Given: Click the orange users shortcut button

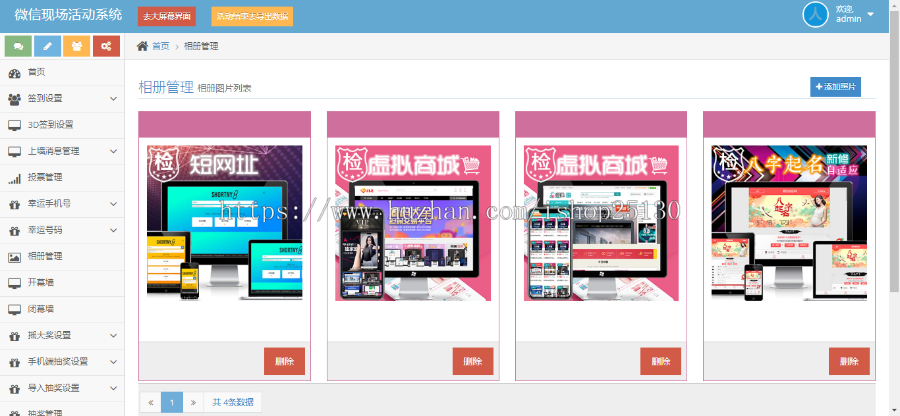Looking at the screenshot, I should pyautogui.click(x=77, y=46).
